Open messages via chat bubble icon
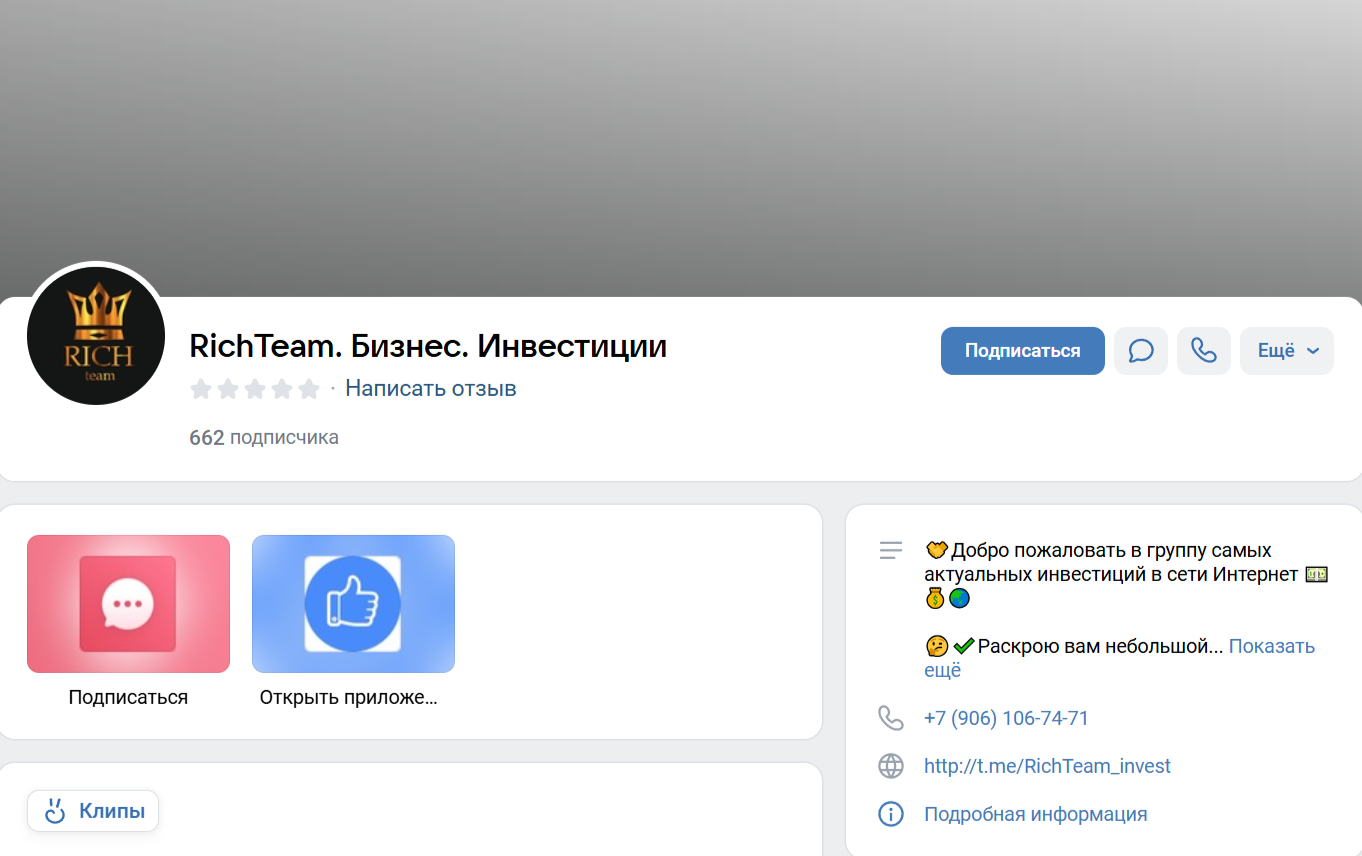This screenshot has width=1362, height=856. pos(1140,351)
